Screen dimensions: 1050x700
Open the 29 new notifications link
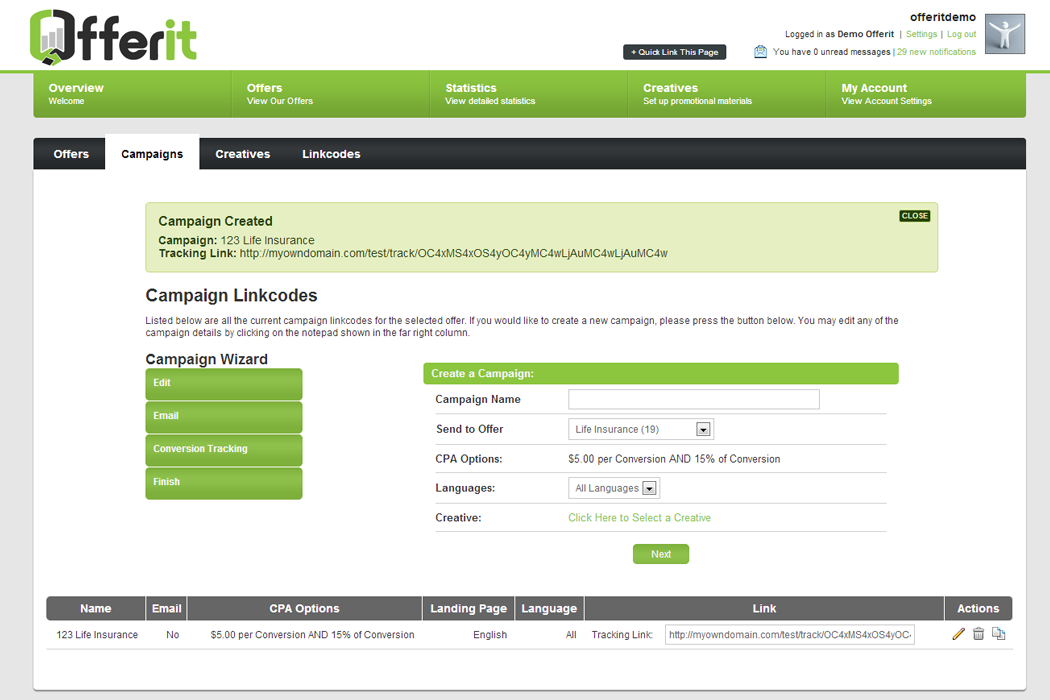(936, 52)
